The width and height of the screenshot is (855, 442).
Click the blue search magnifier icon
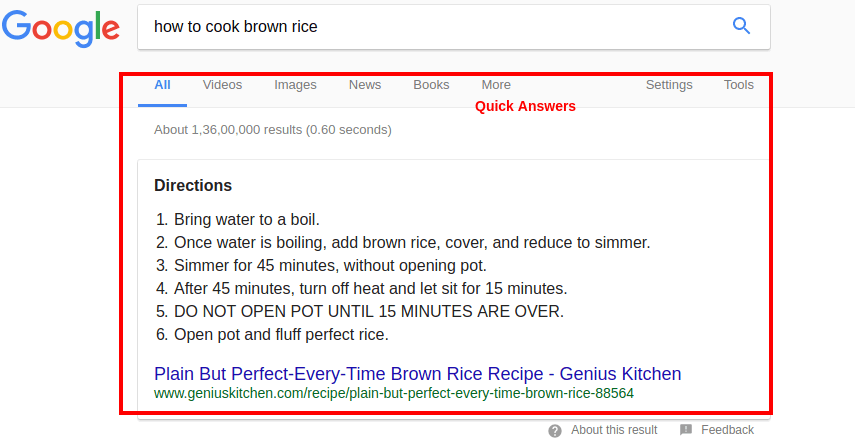click(x=741, y=26)
